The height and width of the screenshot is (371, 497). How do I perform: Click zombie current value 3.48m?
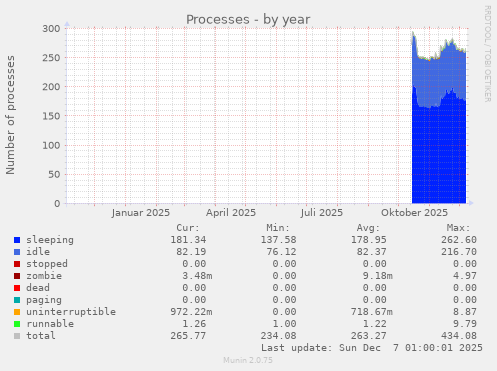[x=197, y=276]
